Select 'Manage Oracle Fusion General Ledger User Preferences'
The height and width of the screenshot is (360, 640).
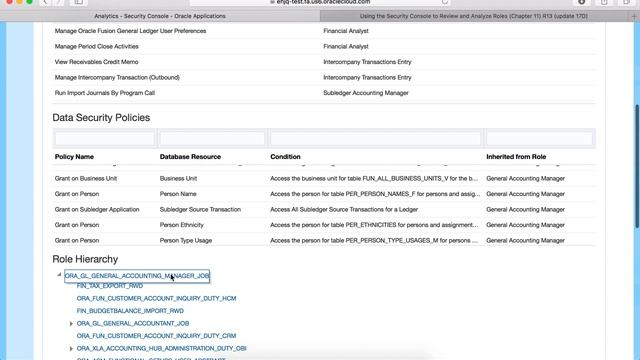coord(130,31)
